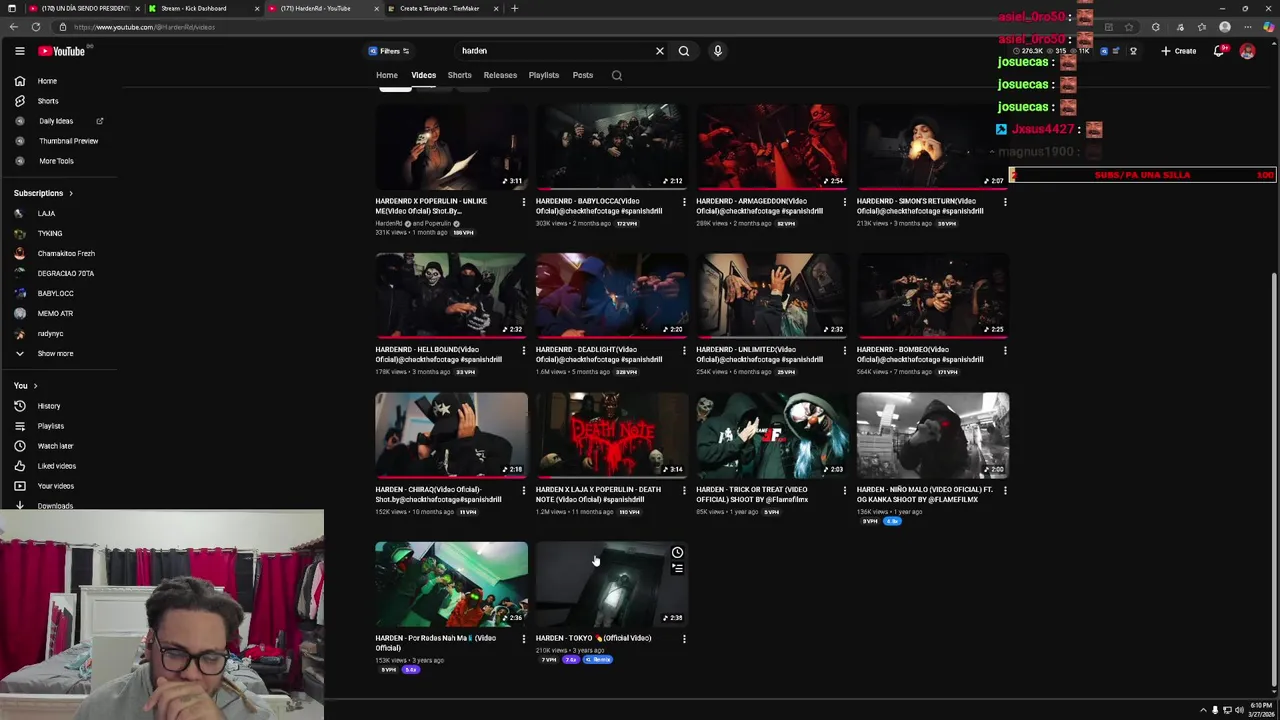Expand the Subscriptions section

point(43,193)
